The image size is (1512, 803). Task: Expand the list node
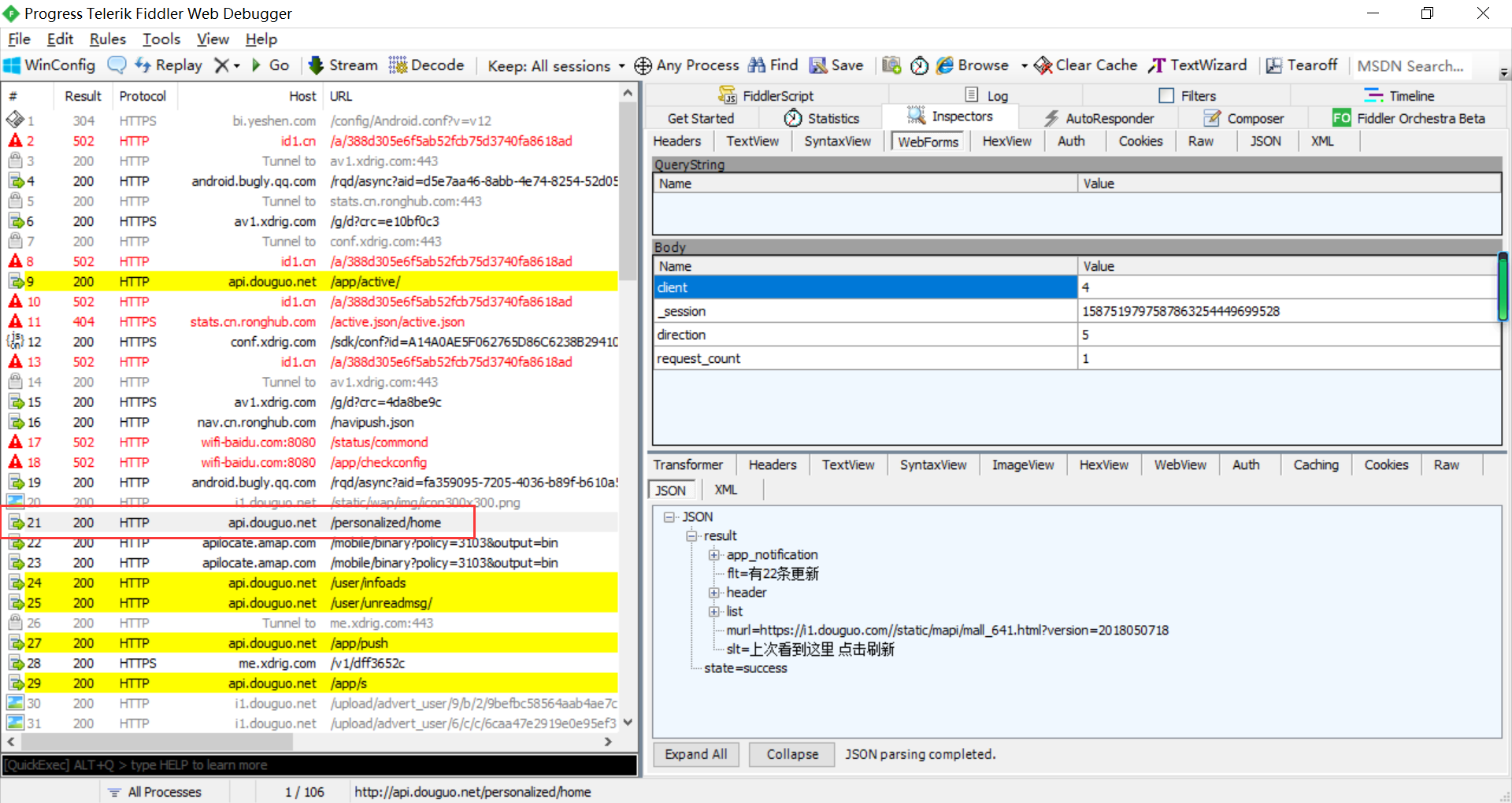[713, 612]
